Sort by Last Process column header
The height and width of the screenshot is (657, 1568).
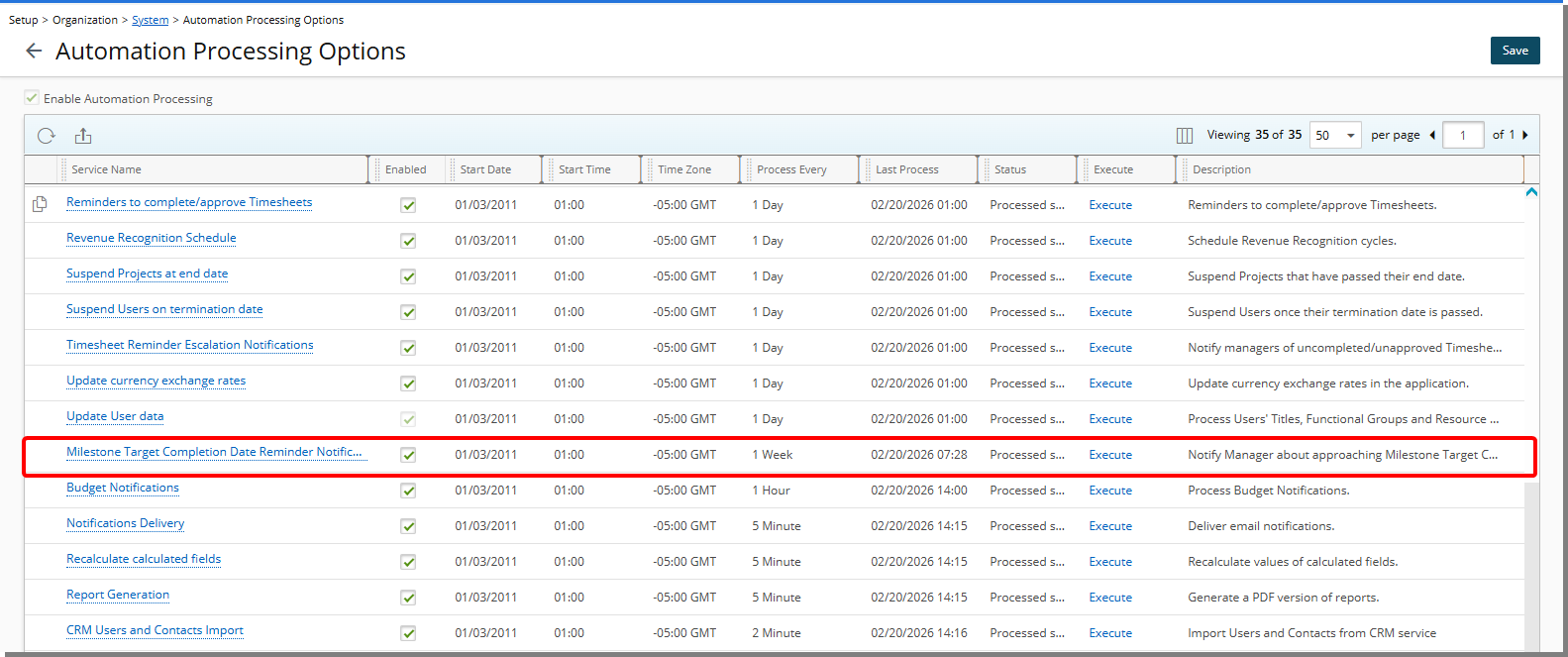pos(907,169)
